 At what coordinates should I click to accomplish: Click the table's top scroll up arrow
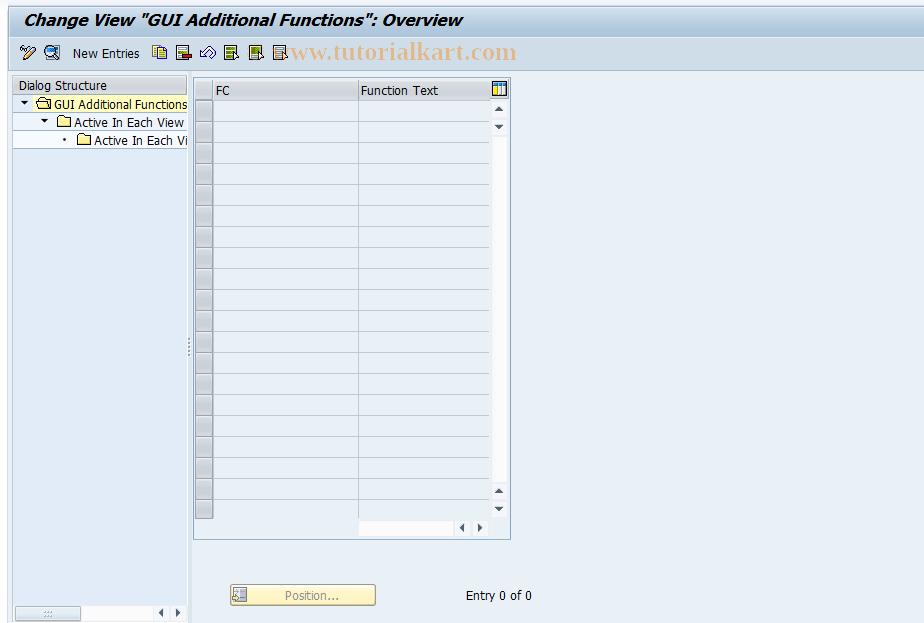(x=499, y=109)
